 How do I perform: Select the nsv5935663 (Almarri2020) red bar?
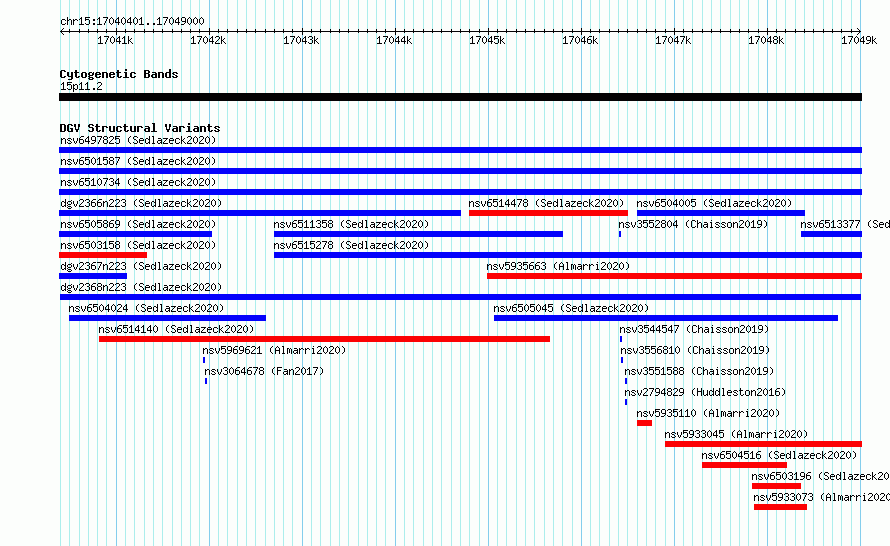[x=674, y=276]
